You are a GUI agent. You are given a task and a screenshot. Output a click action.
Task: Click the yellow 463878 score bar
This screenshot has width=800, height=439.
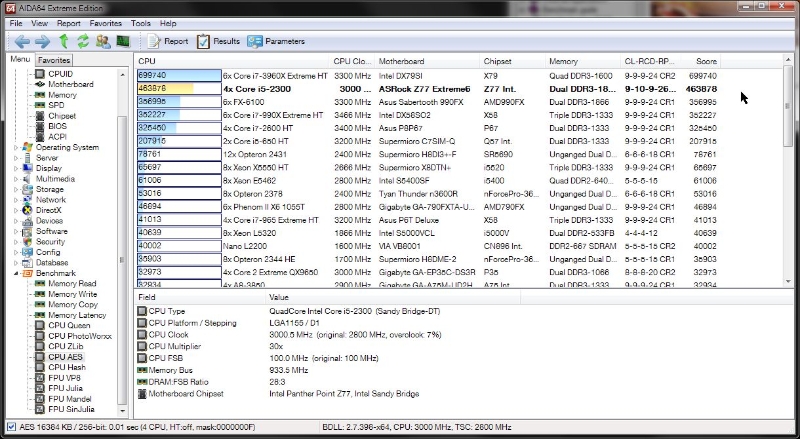pos(179,89)
